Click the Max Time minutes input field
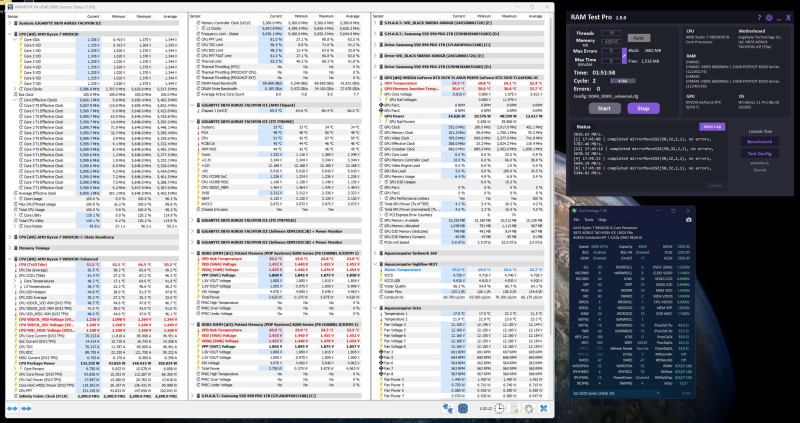Screen dimensions: 800x423 pos(611,60)
